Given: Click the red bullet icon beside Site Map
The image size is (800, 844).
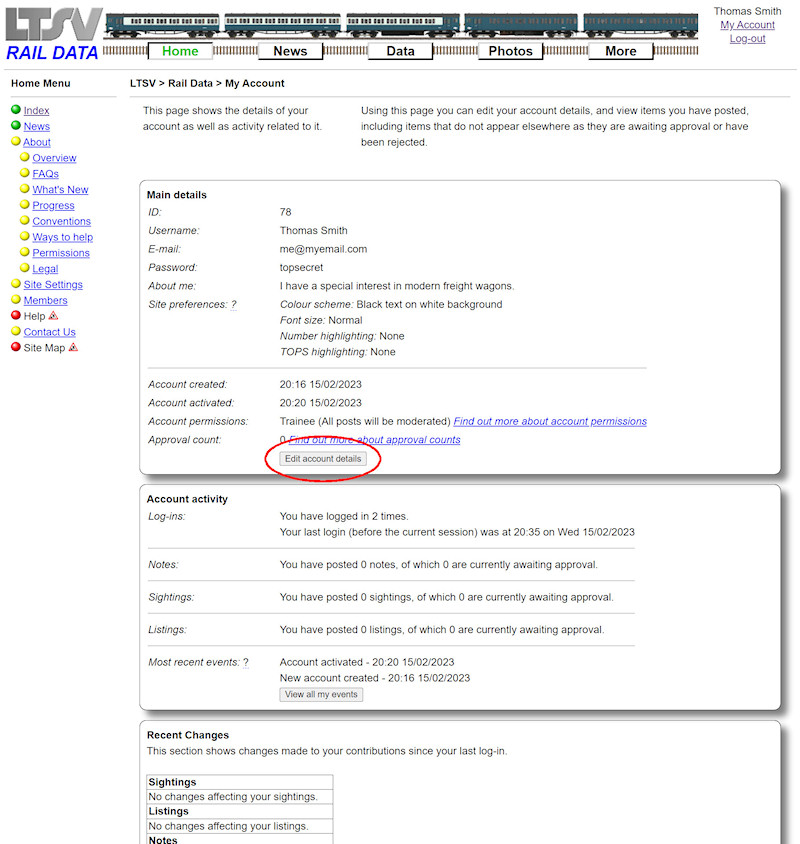Looking at the screenshot, I should 14,347.
